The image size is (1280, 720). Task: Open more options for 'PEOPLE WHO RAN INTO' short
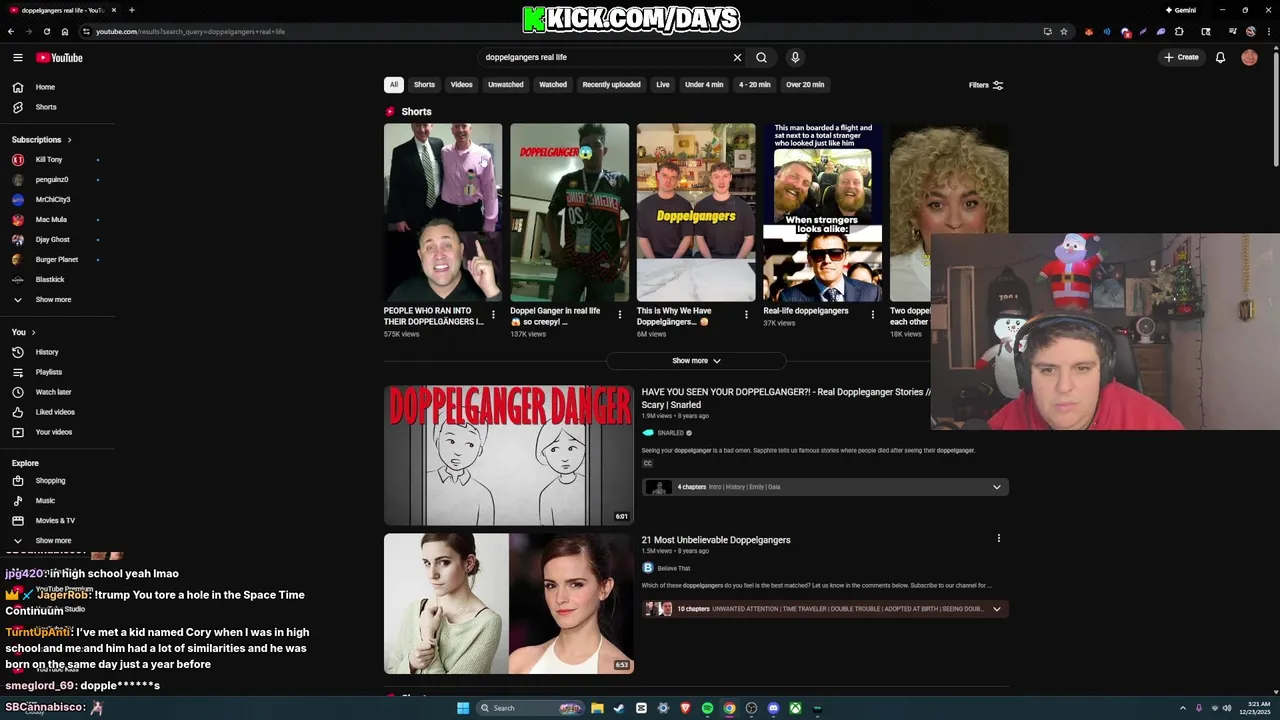pyautogui.click(x=493, y=314)
